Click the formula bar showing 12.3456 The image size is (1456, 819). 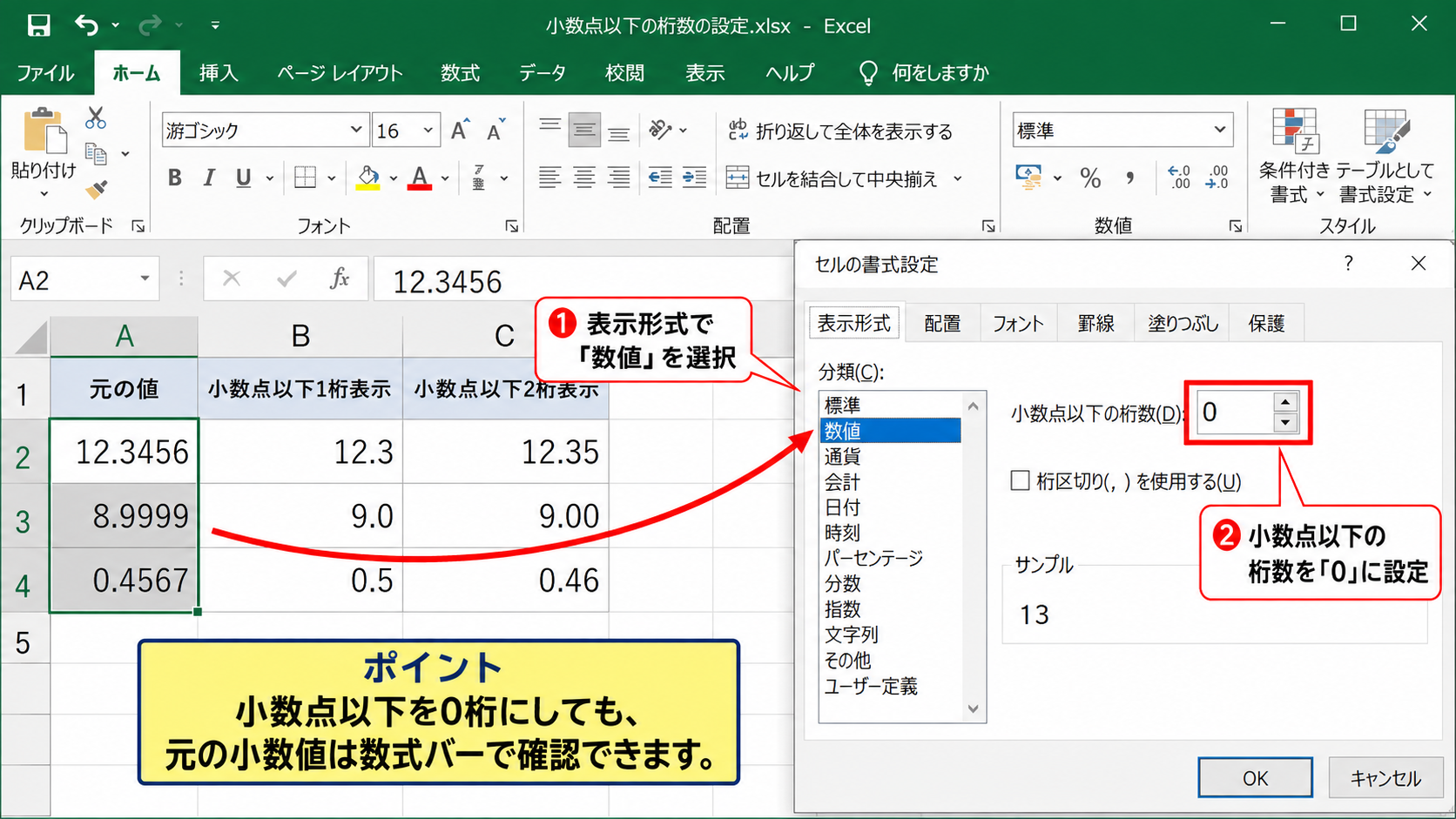pos(583,280)
